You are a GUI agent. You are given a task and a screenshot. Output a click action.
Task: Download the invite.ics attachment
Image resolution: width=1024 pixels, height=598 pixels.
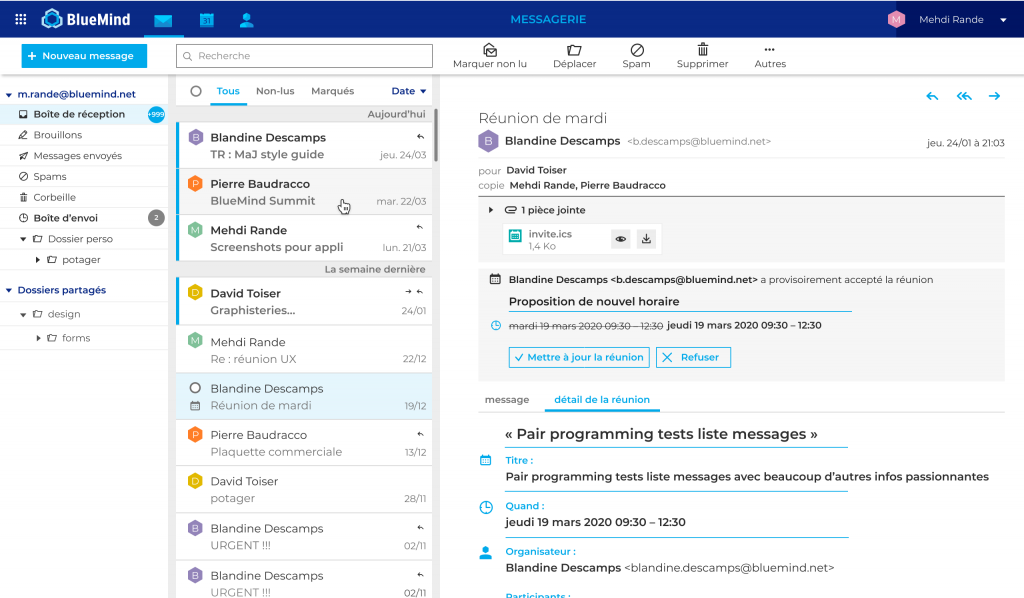646,239
